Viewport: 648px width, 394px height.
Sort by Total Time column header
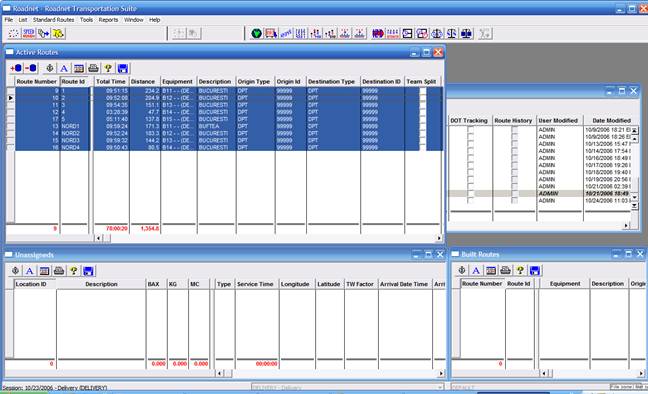[x=111, y=81]
